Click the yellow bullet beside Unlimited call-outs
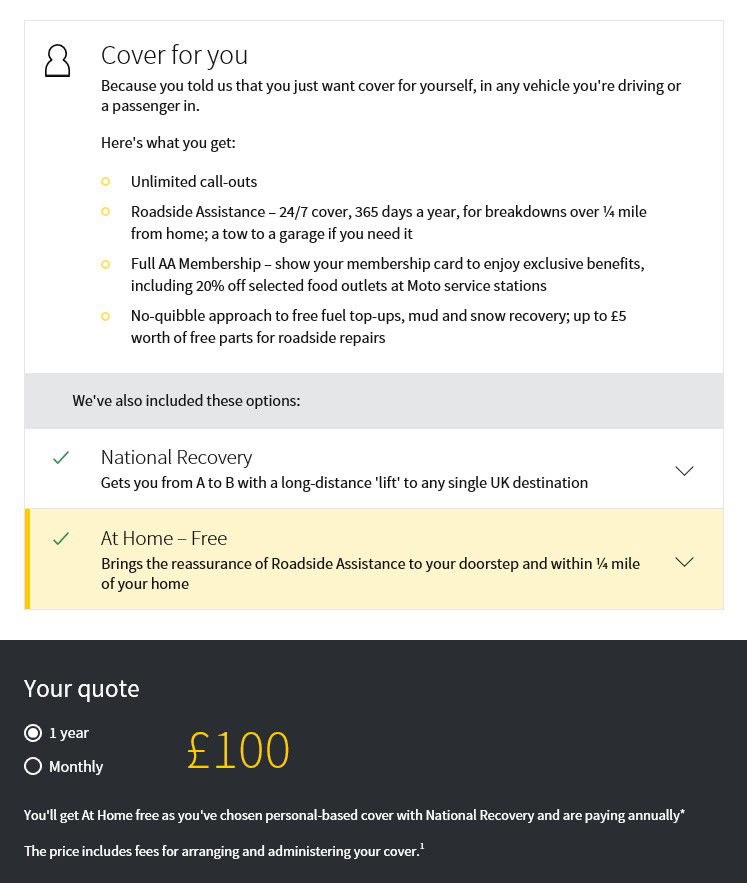Screen dimensions: 747x883 pos(105,181)
